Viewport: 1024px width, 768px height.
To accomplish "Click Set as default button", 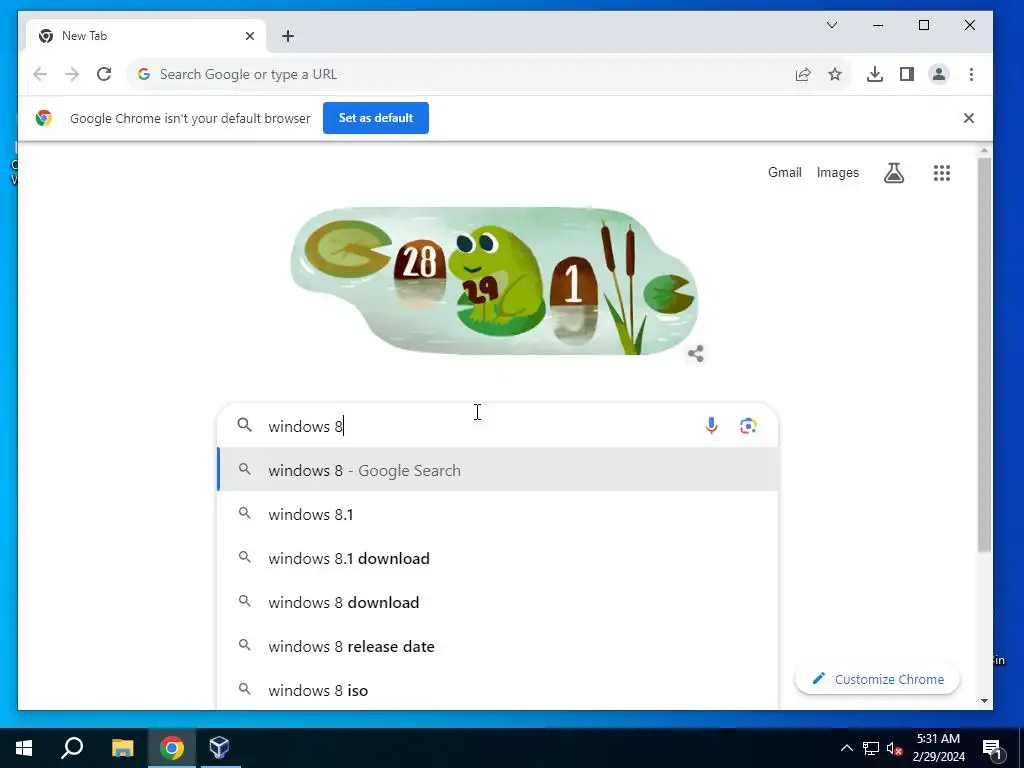I will point(376,118).
